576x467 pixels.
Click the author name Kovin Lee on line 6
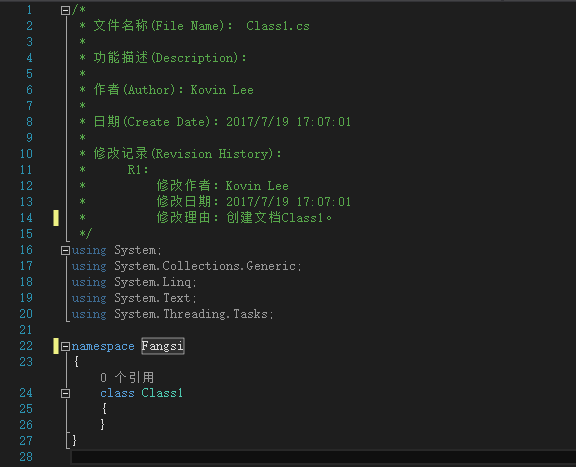pyautogui.click(x=222, y=90)
